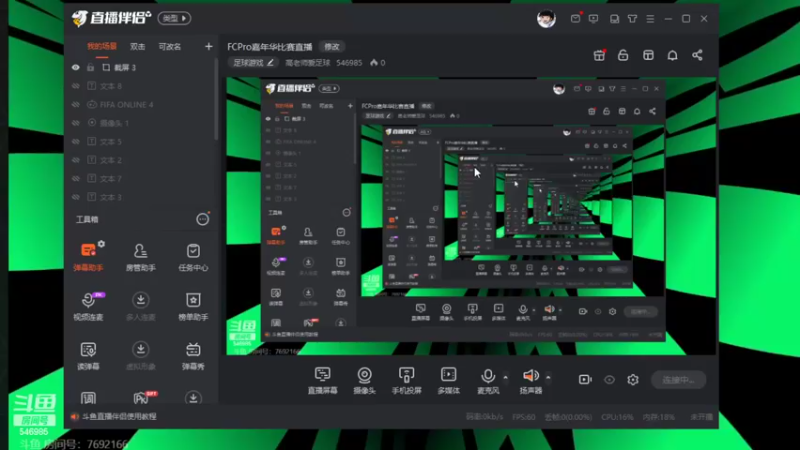Open the feedback chat icon in title bar
800x450 pixels.
(x=593, y=19)
